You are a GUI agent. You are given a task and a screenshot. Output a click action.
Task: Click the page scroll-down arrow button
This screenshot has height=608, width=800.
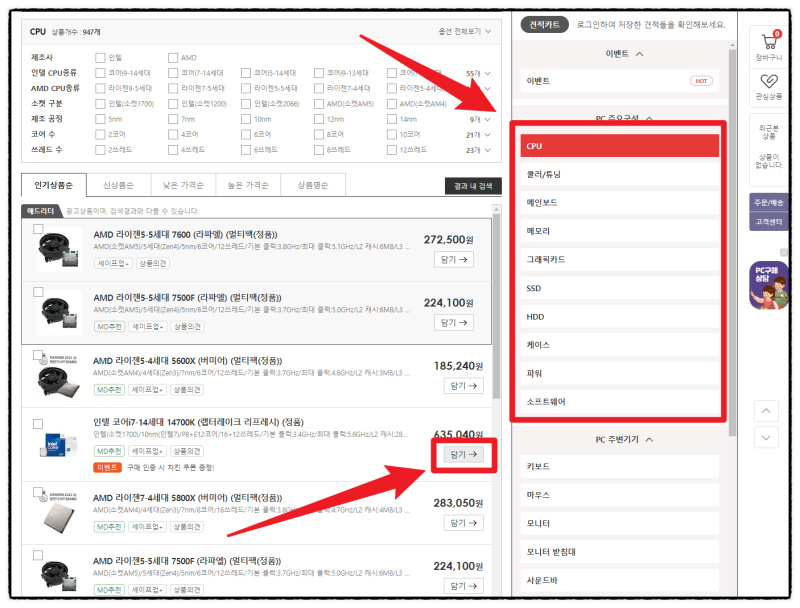tap(766, 438)
